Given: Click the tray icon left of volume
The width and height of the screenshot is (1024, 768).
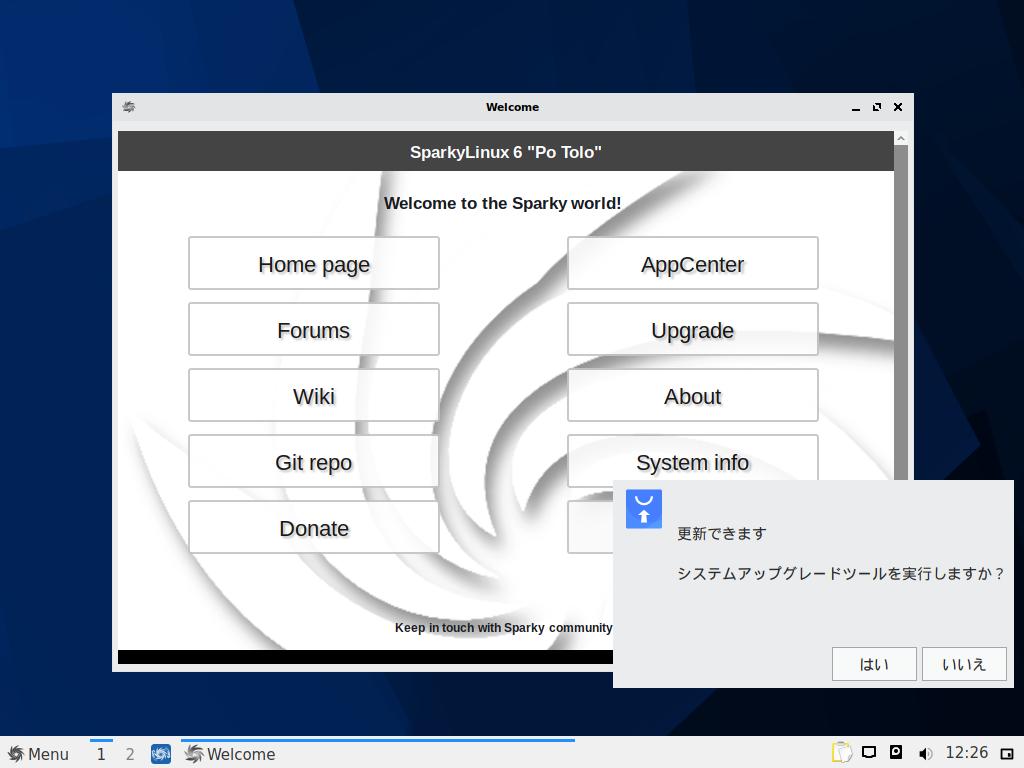Looking at the screenshot, I should pyautogui.click(x=896, y=752).
